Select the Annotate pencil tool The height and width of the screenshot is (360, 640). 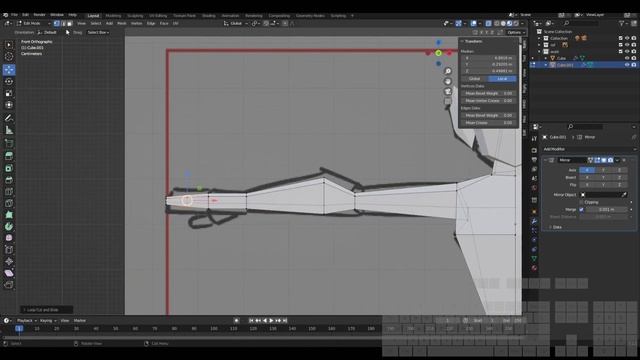(9, 118)
